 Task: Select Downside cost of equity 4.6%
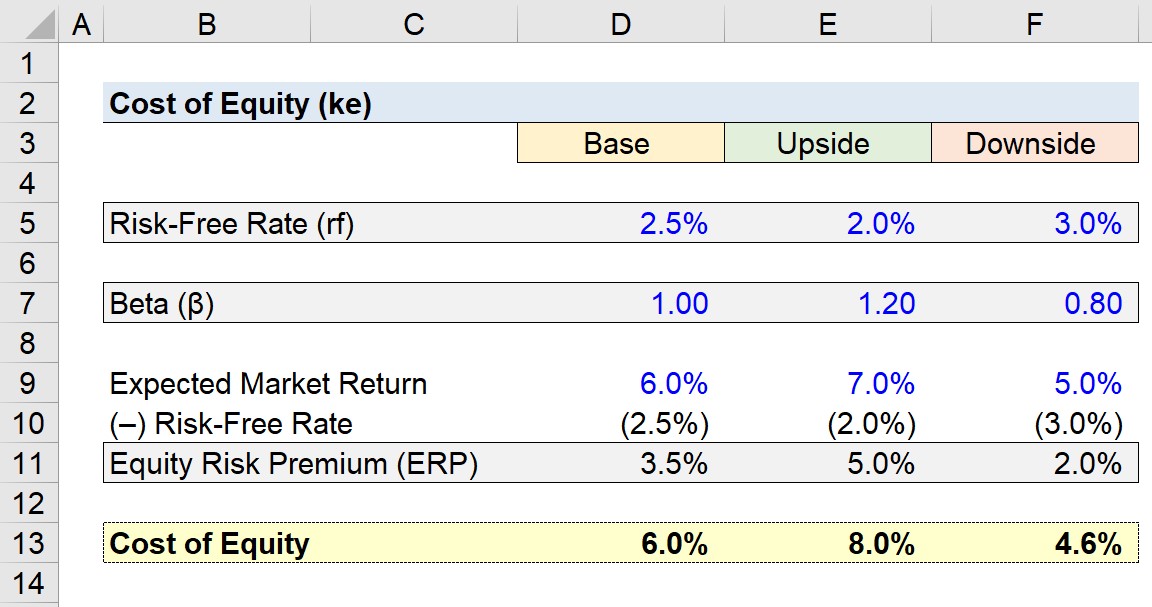coord(1034,543)
